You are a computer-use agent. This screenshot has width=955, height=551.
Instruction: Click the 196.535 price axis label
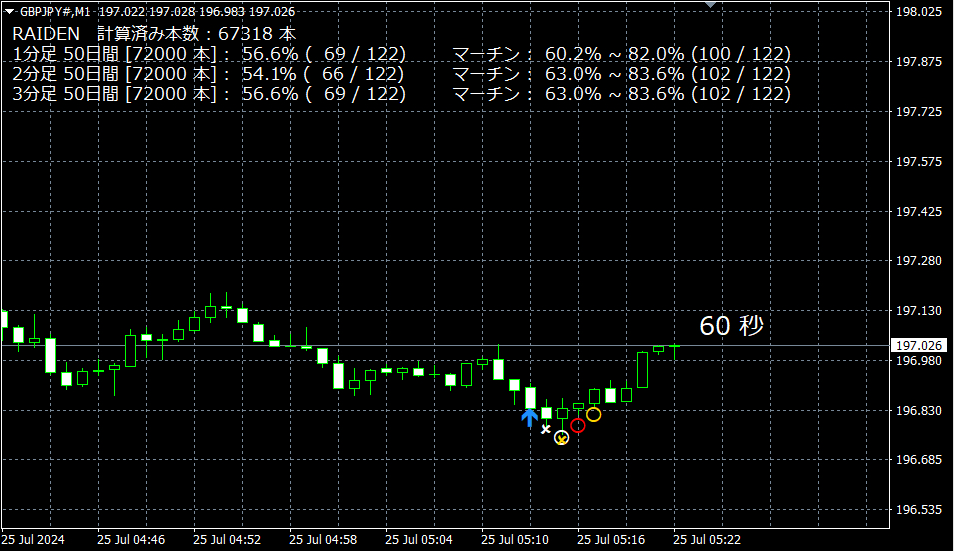click(919, 510)
